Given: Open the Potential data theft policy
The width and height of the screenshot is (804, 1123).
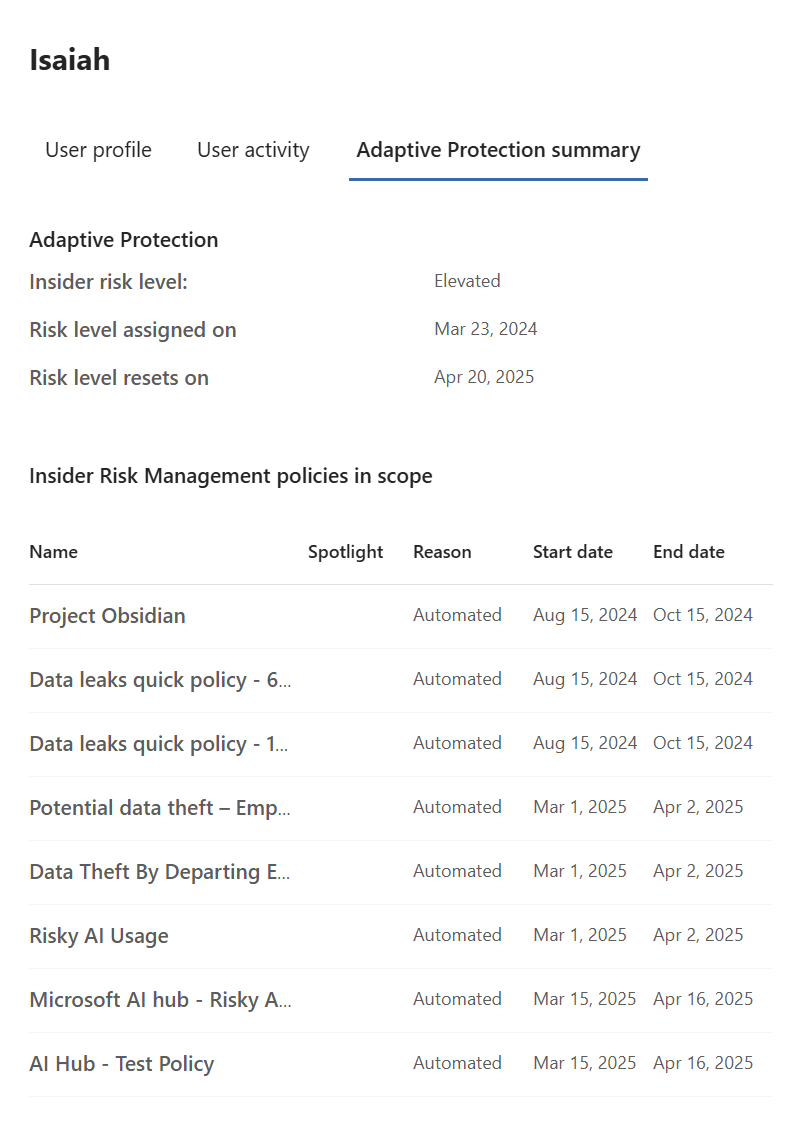Looking at the screenshot, I should [x=160, y=808].
